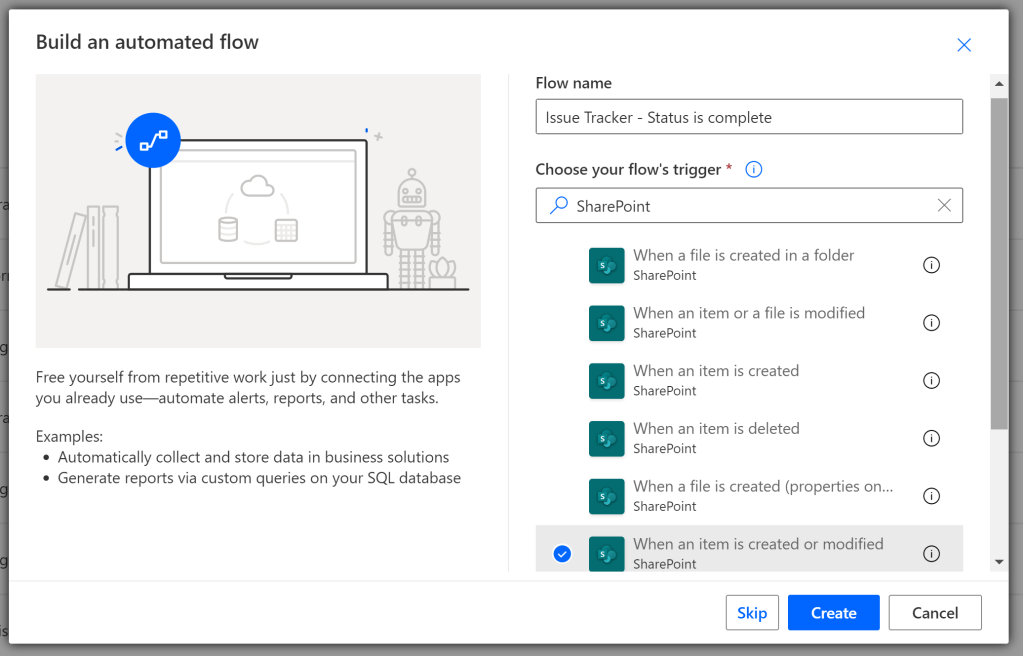Uncheck the 'When an item is created or modified' trigger

562,553
